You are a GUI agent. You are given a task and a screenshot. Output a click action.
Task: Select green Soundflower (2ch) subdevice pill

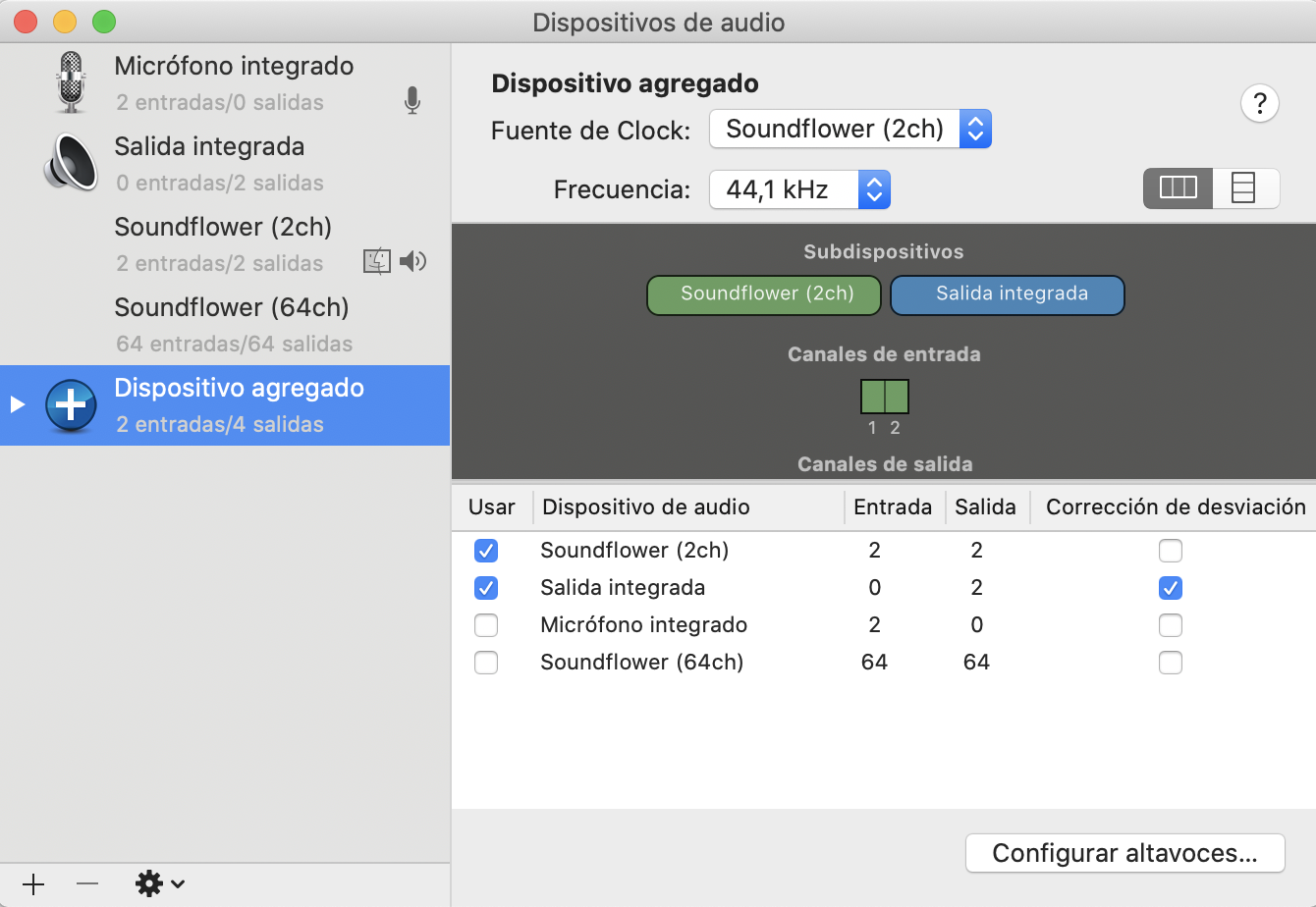(764, 294)
